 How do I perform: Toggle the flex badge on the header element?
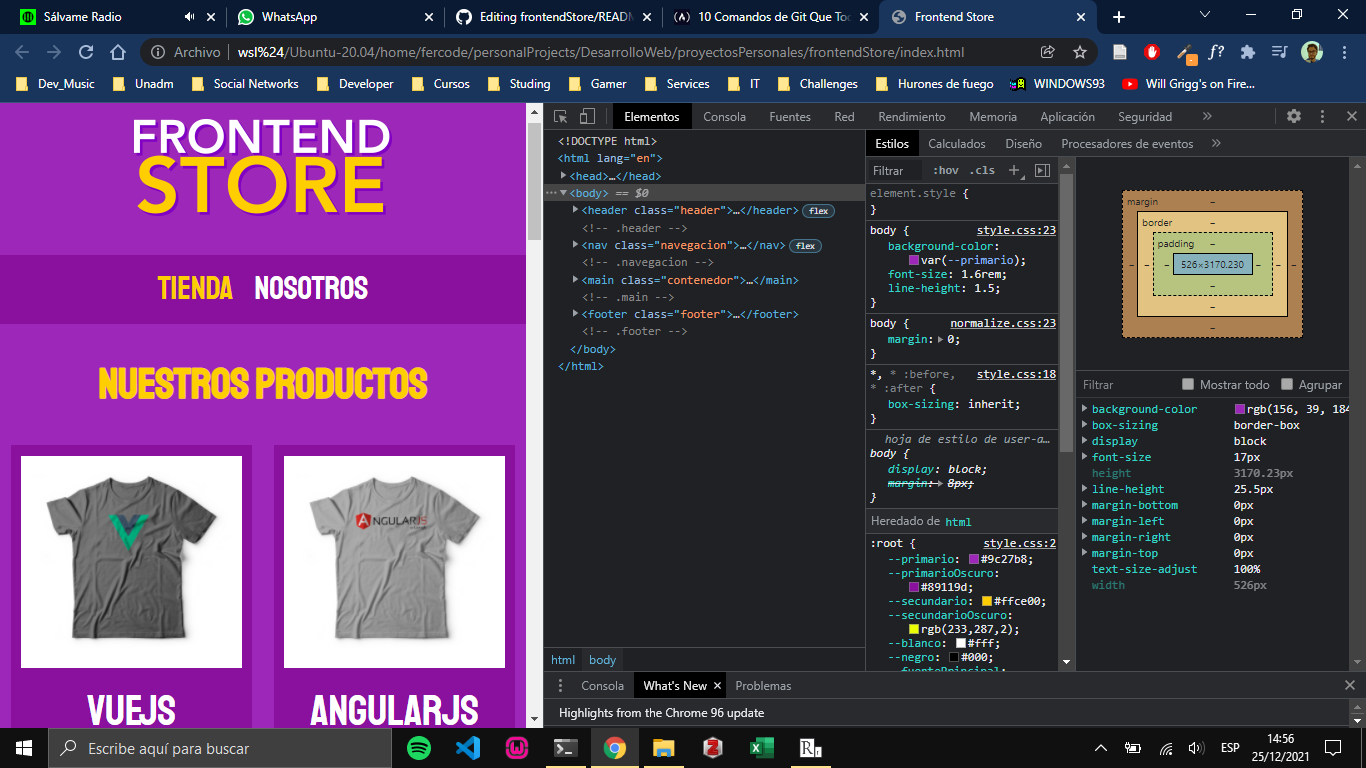coord(819,211)
